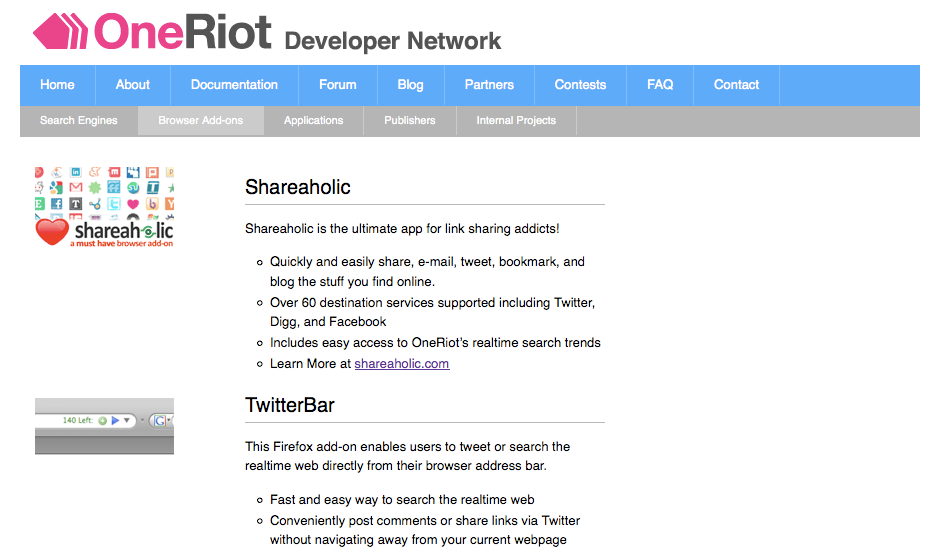Click the bullet 'Includes easy access to OneRiot's realtime search trends'

(435, 342)
